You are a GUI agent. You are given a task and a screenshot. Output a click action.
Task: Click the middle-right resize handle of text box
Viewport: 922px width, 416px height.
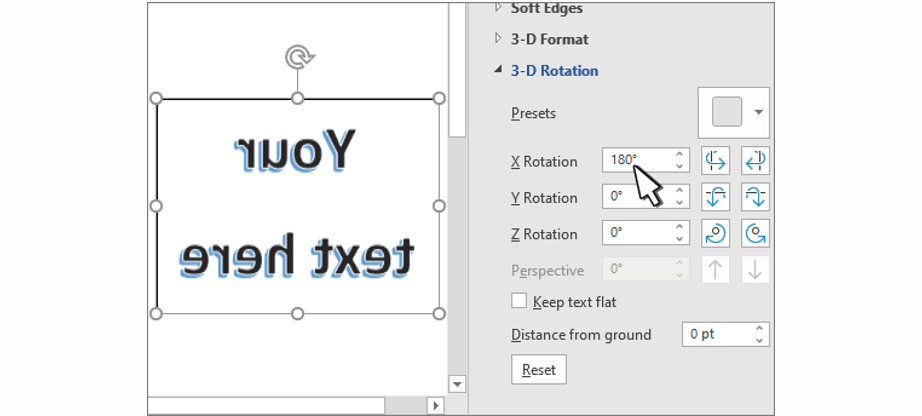(x=439, y=206)
